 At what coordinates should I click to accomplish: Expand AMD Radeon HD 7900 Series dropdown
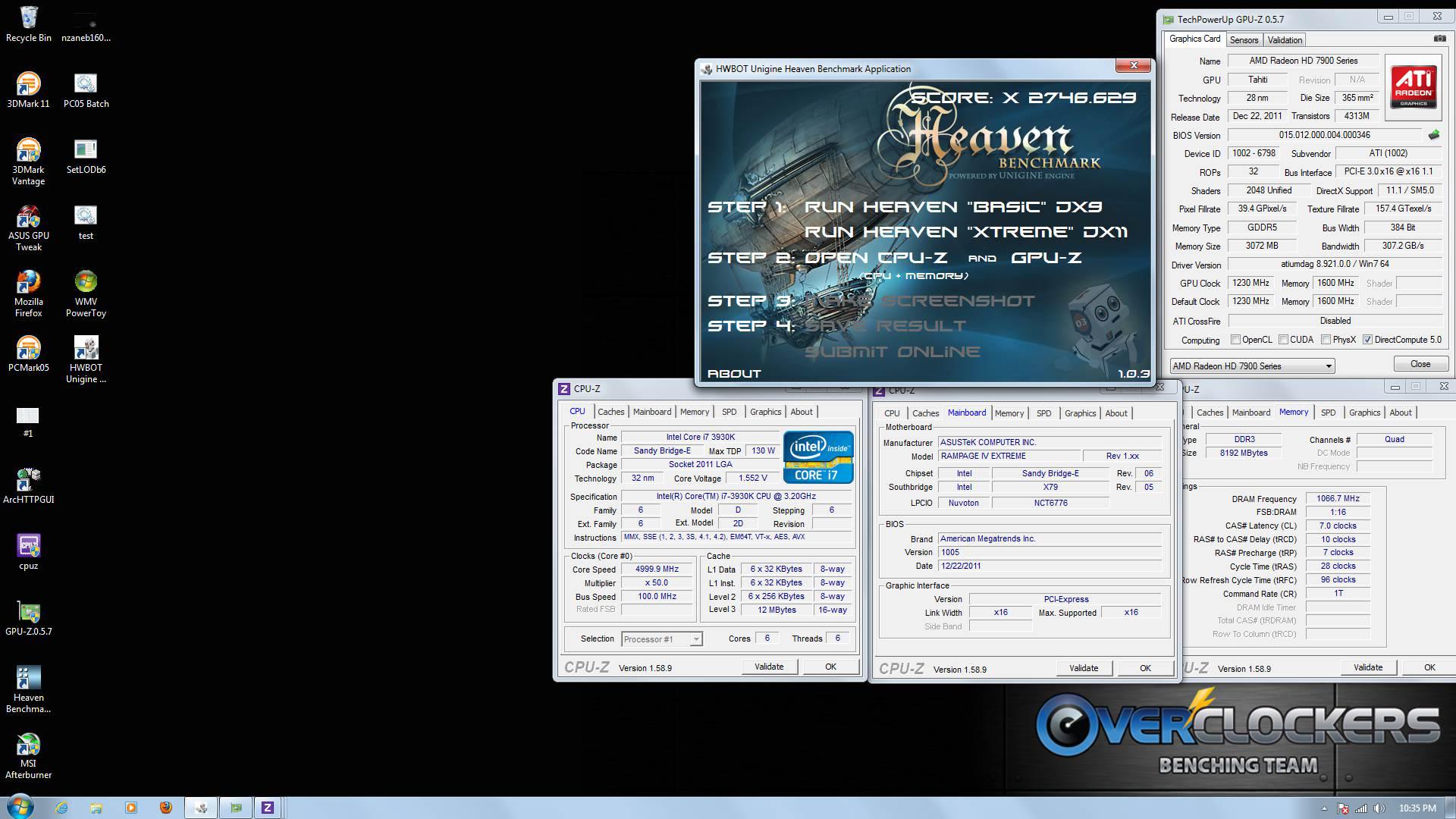coord(1252,366)
